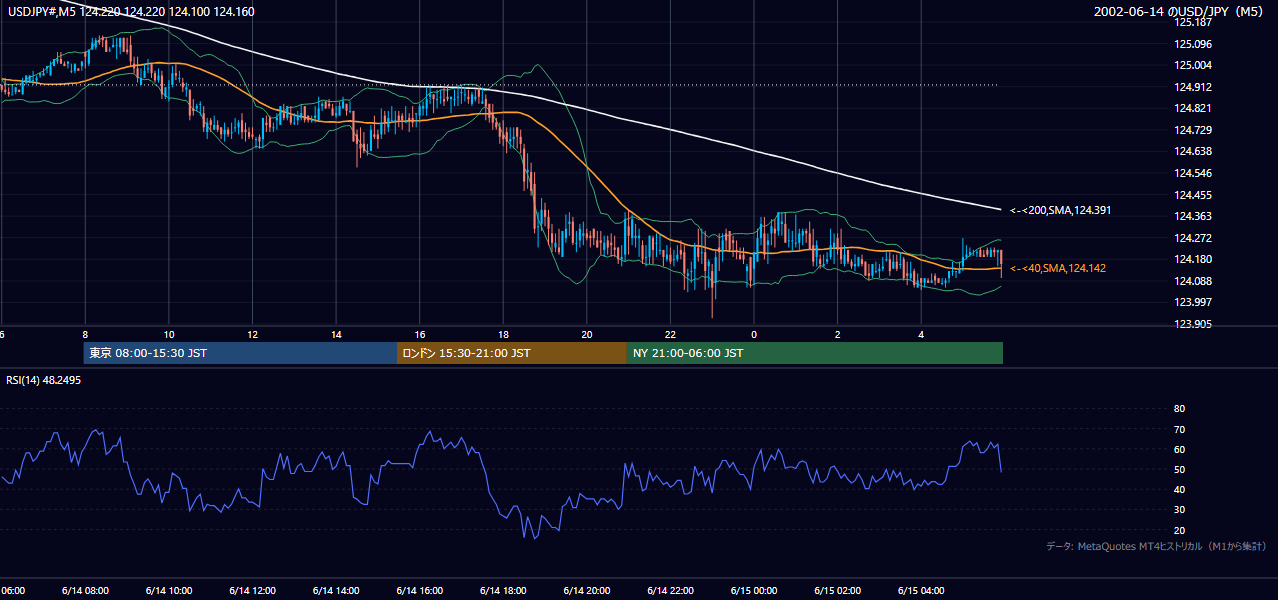The width and height of the screenshot is (1278, 600).
Task: Click price axis value 124.546
Action: [x=1193, y=173]
